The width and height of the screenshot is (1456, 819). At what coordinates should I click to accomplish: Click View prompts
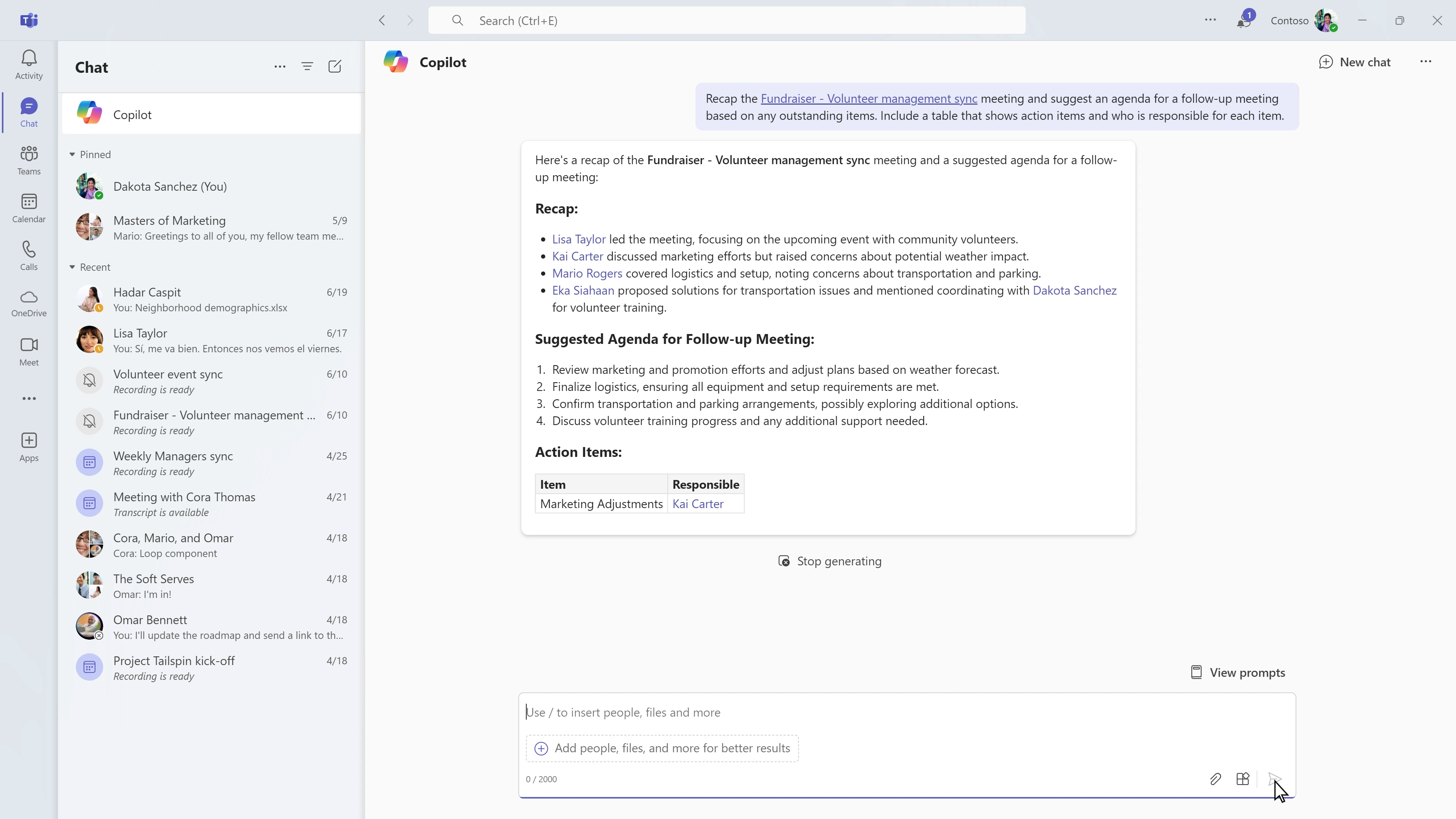point(1238,672)
